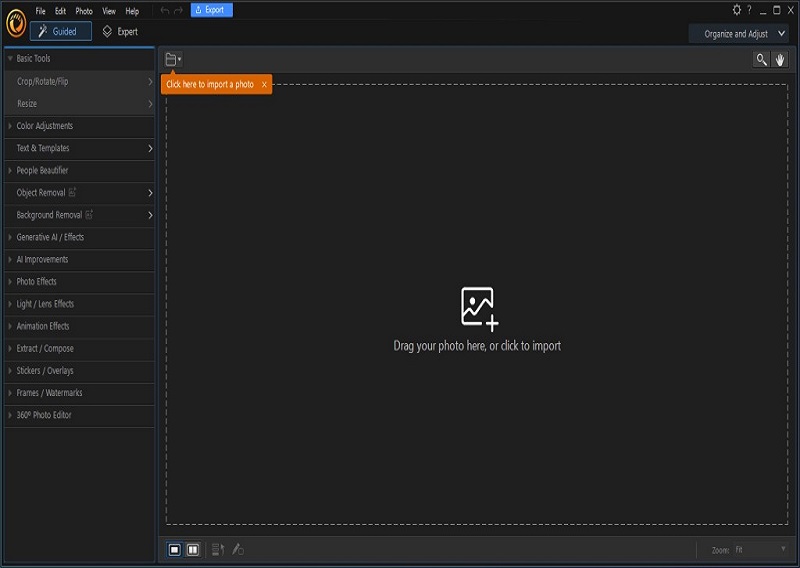Click the PhotoDirector logo icon
The width and height of the screenshot is (800, 568).
click(x=16, y=24)
